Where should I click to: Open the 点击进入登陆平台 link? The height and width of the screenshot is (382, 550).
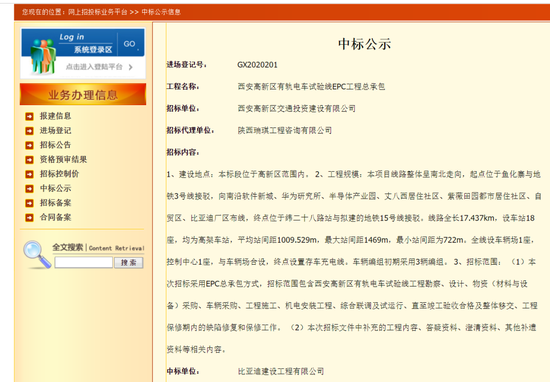(94, 67)
